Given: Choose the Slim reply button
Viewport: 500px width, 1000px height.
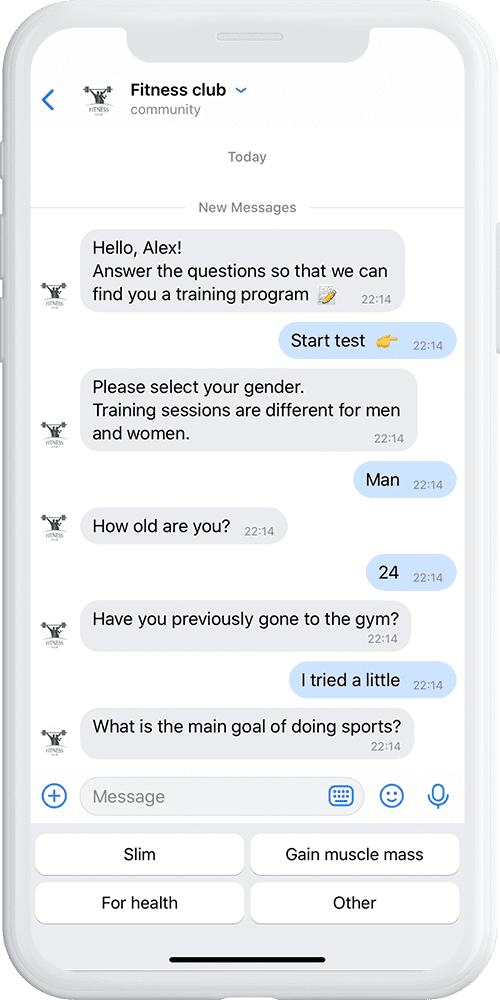Looking at the screenshot, I should [140, 854].
